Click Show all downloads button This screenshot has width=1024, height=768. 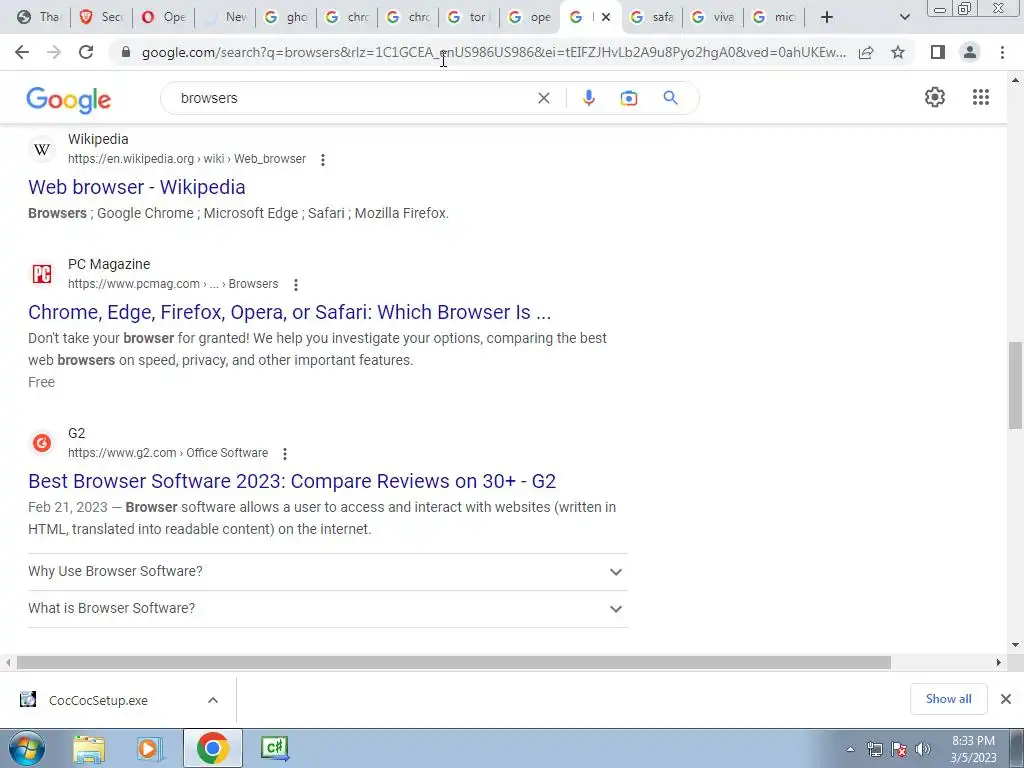click(x=948, y=699)
